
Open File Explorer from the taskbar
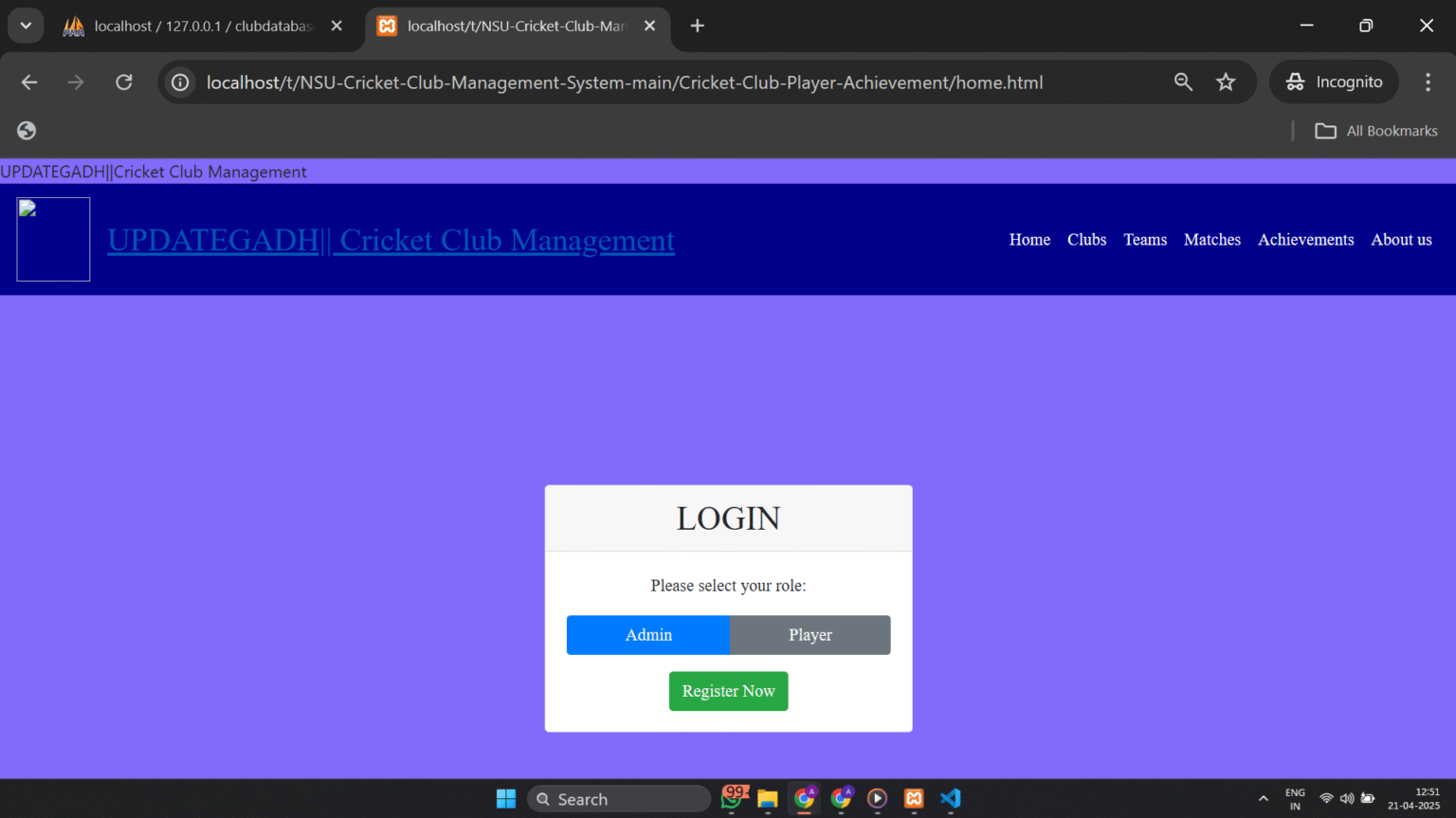(767, 799)
